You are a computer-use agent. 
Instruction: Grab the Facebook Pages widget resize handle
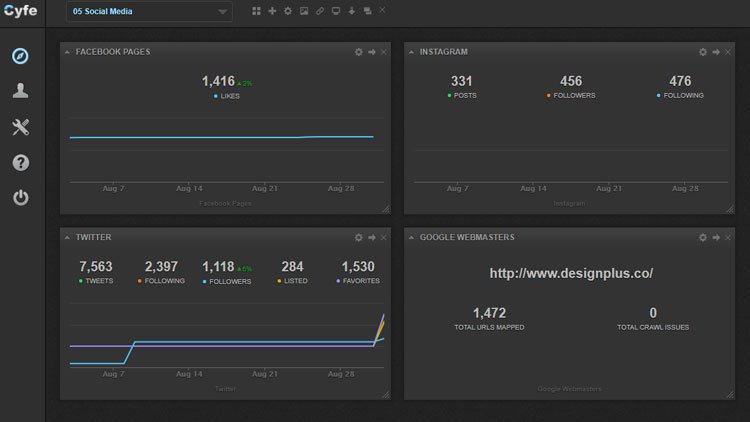coord(386,209)
